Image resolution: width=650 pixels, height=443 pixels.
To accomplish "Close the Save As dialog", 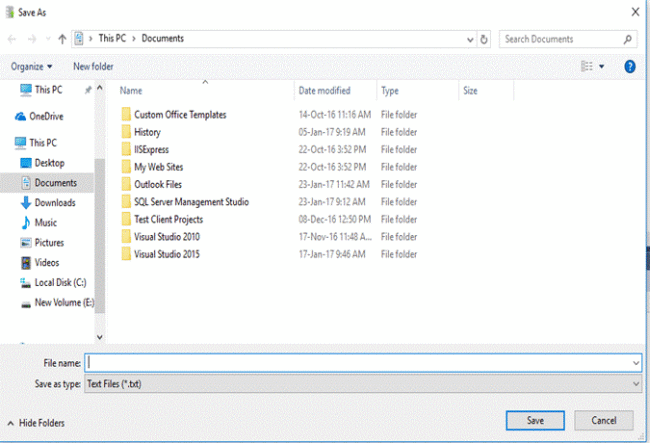I will click(x=635, y=12).
